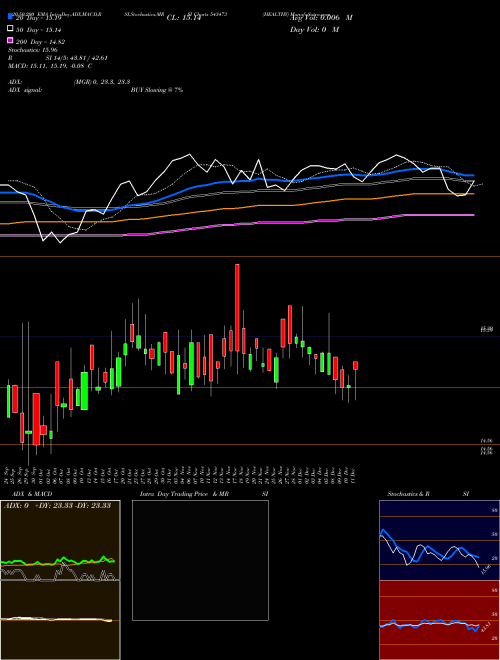The image size is (500, 660).
Task: Select the '200 Day - 14.82' legend text
Action: [40, 42]
